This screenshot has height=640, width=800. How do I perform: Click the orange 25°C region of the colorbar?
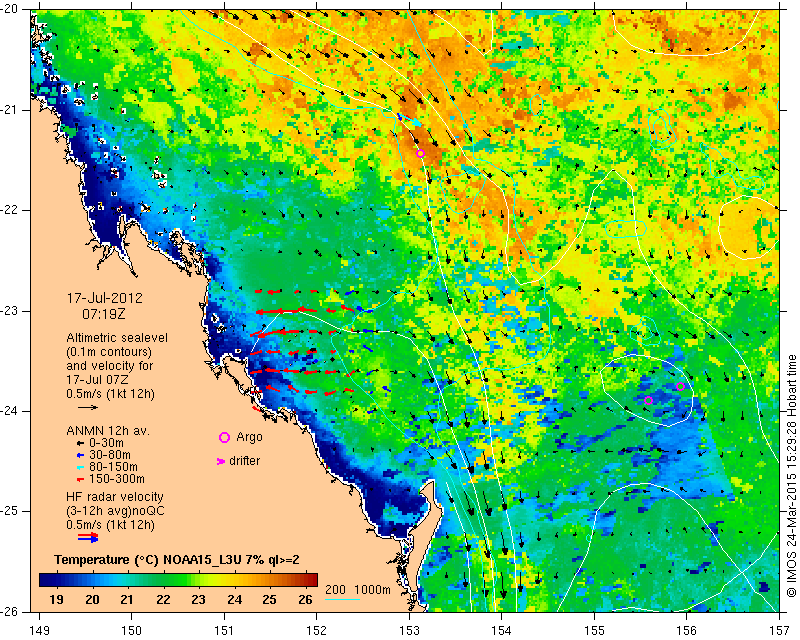point(269,580)
